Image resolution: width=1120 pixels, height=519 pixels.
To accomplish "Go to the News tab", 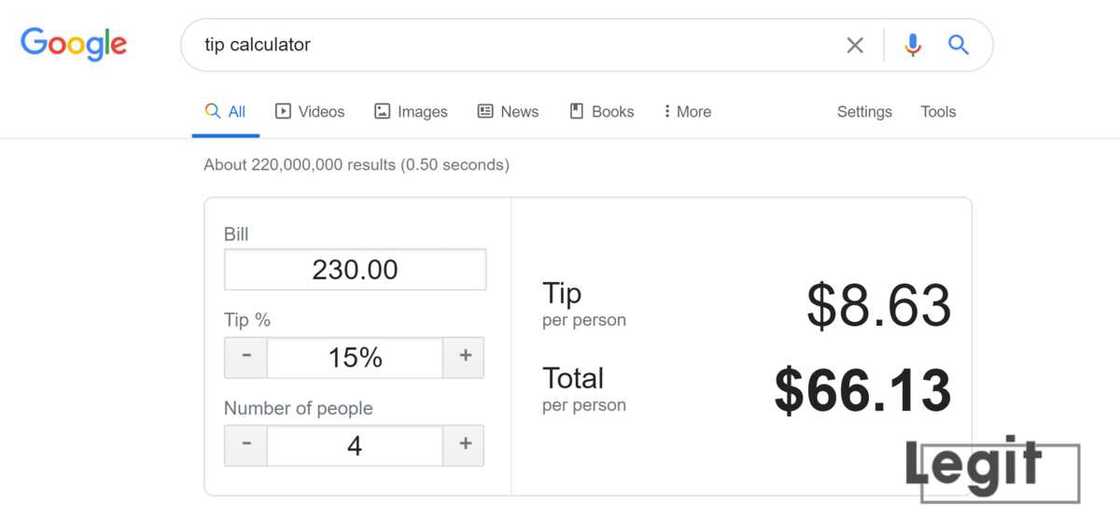I will tap(508, 112).
